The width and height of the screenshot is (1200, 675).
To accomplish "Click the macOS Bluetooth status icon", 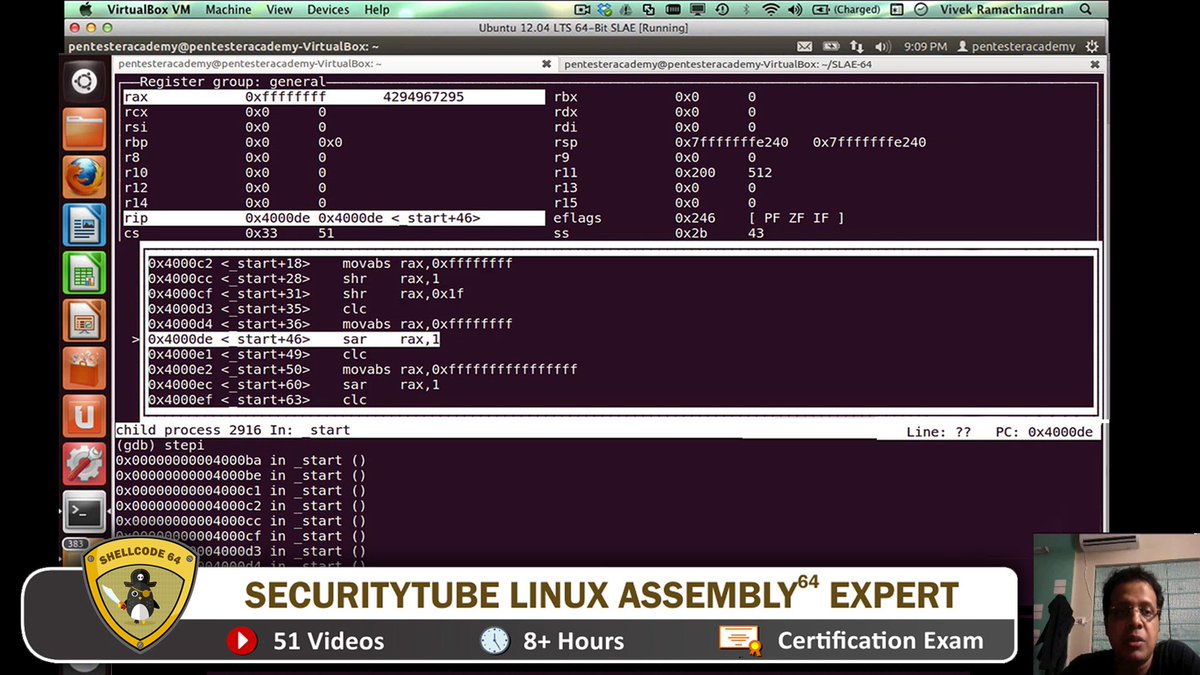I will tap(745, 9).
